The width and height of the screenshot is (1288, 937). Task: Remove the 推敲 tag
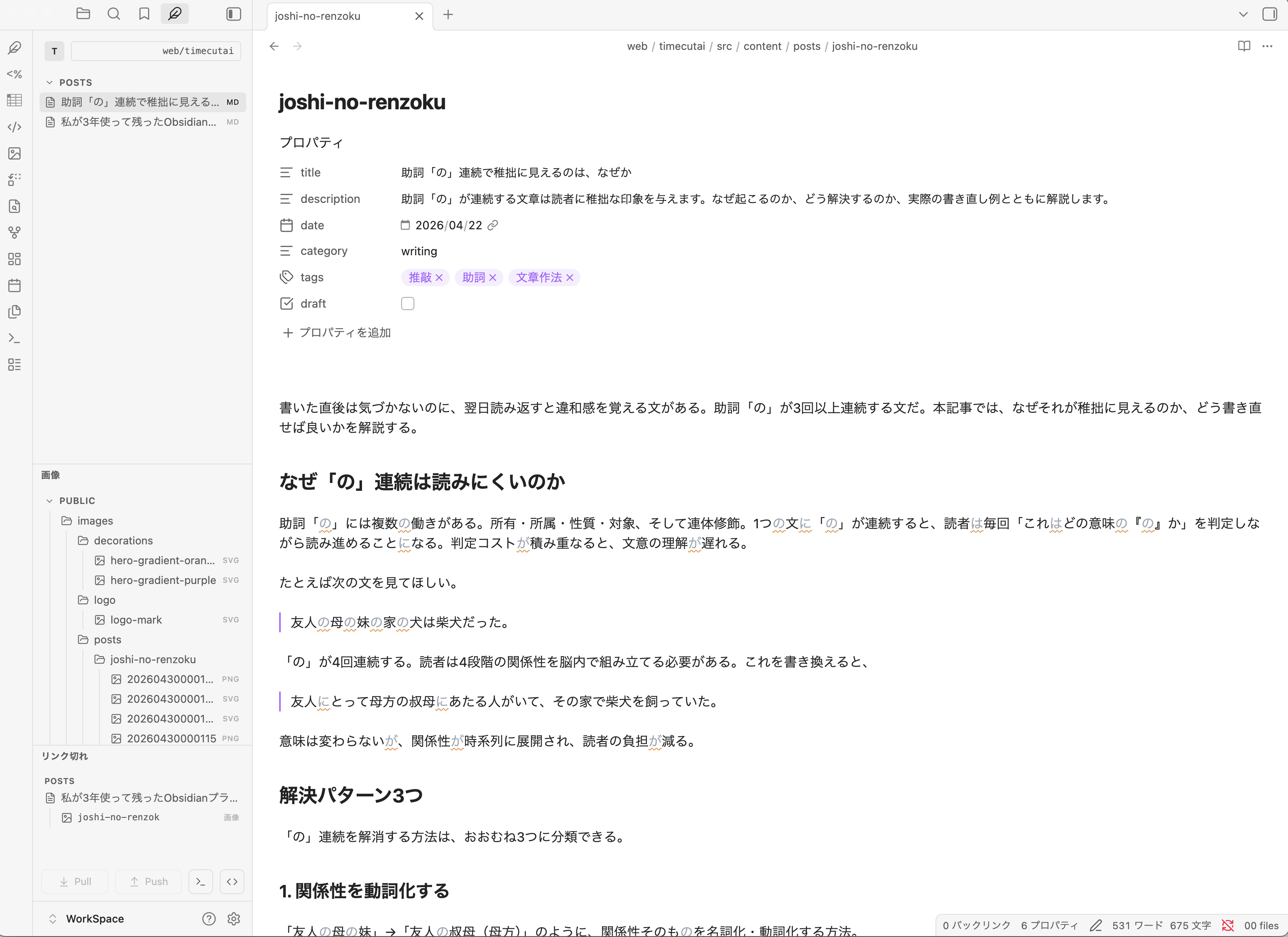point(439,278)
